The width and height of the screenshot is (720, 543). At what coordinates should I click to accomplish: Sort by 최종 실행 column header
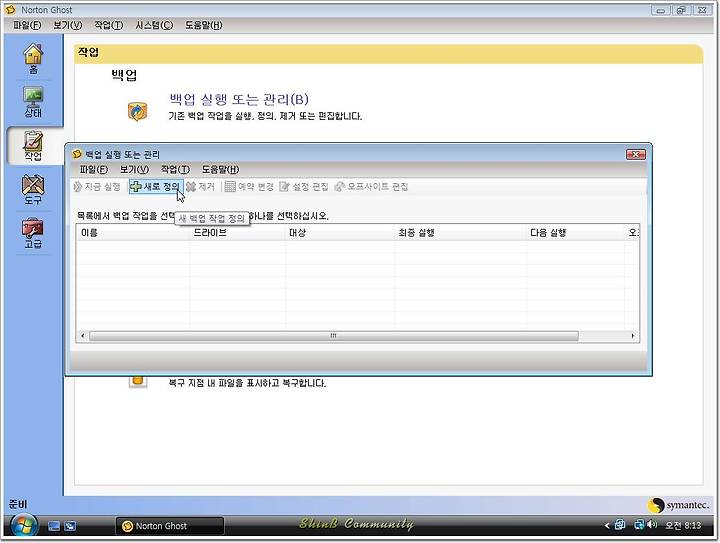461,233
